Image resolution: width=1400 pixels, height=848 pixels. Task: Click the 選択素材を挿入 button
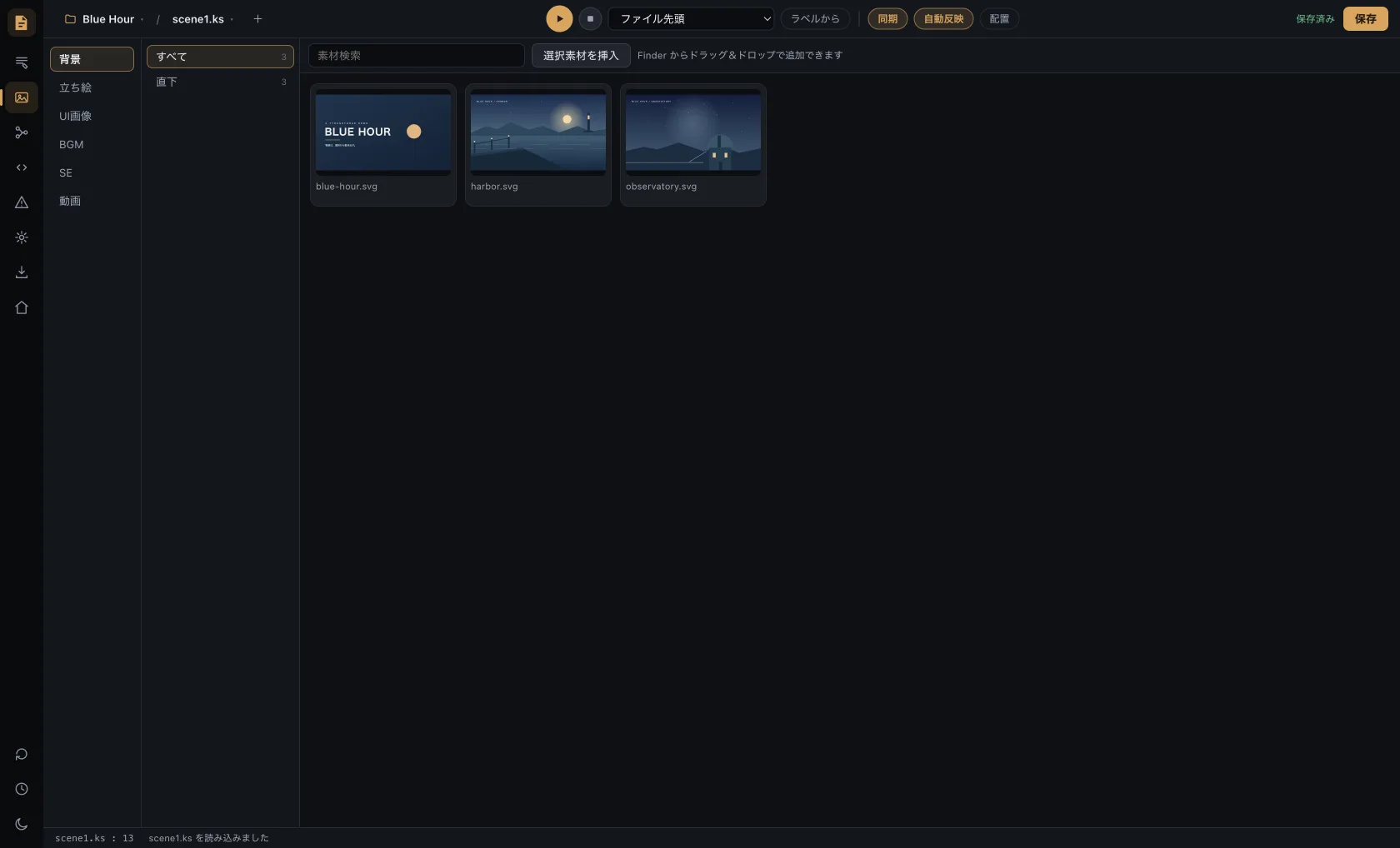[581, 55]
